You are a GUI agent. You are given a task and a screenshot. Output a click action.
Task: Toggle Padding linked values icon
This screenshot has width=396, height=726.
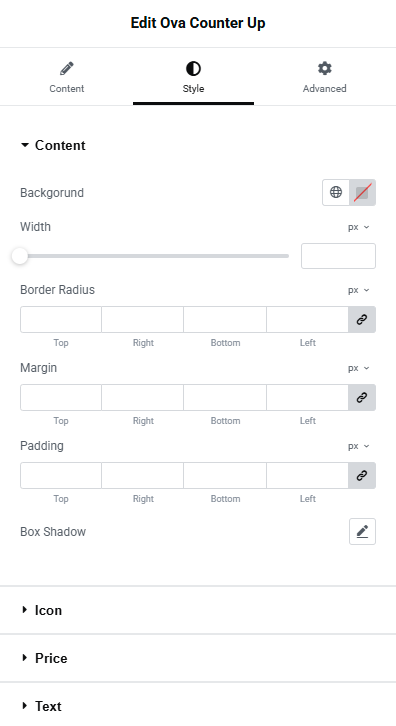362,476
